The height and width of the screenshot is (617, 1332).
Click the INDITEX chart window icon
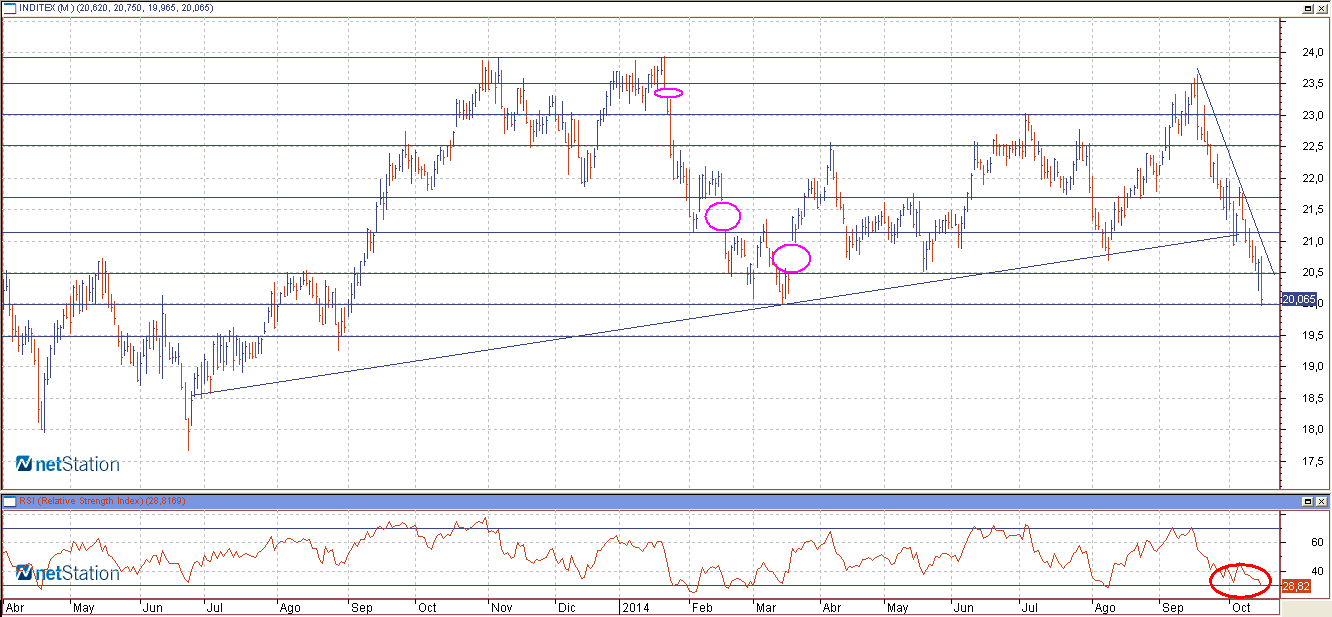point(9,8)
